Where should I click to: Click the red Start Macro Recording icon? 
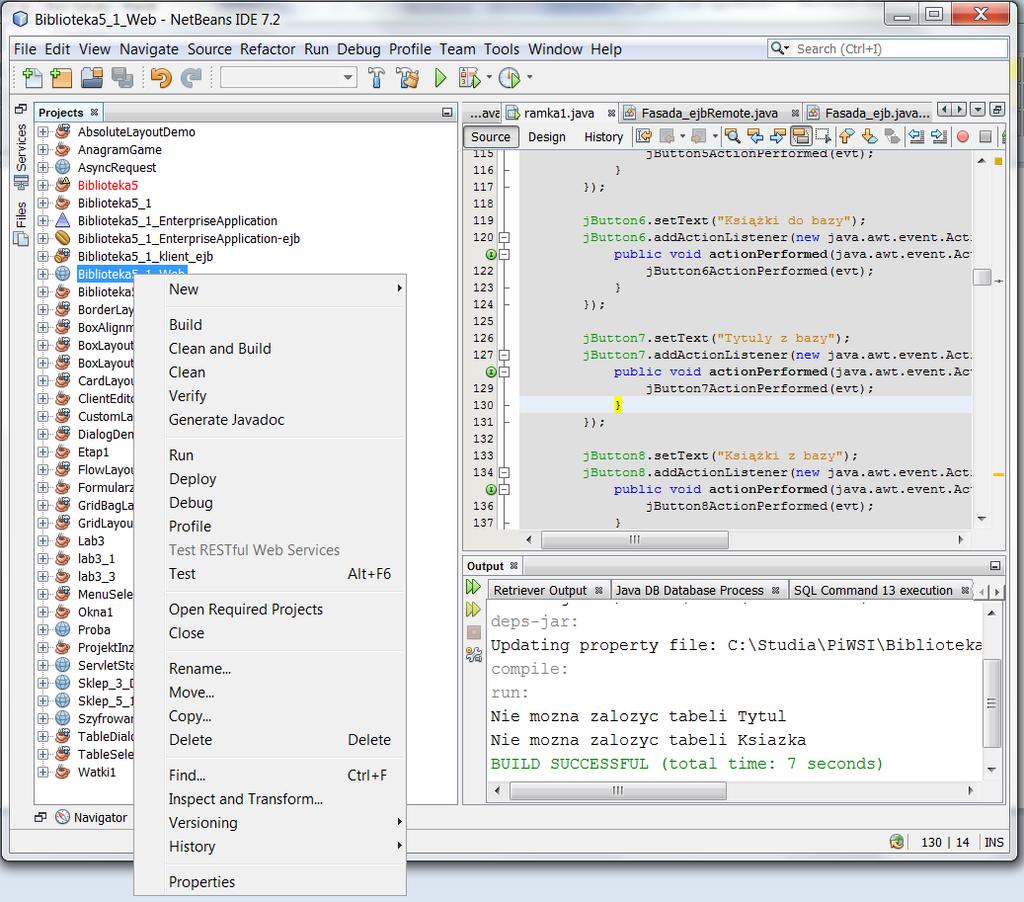(x=963, y=137)
